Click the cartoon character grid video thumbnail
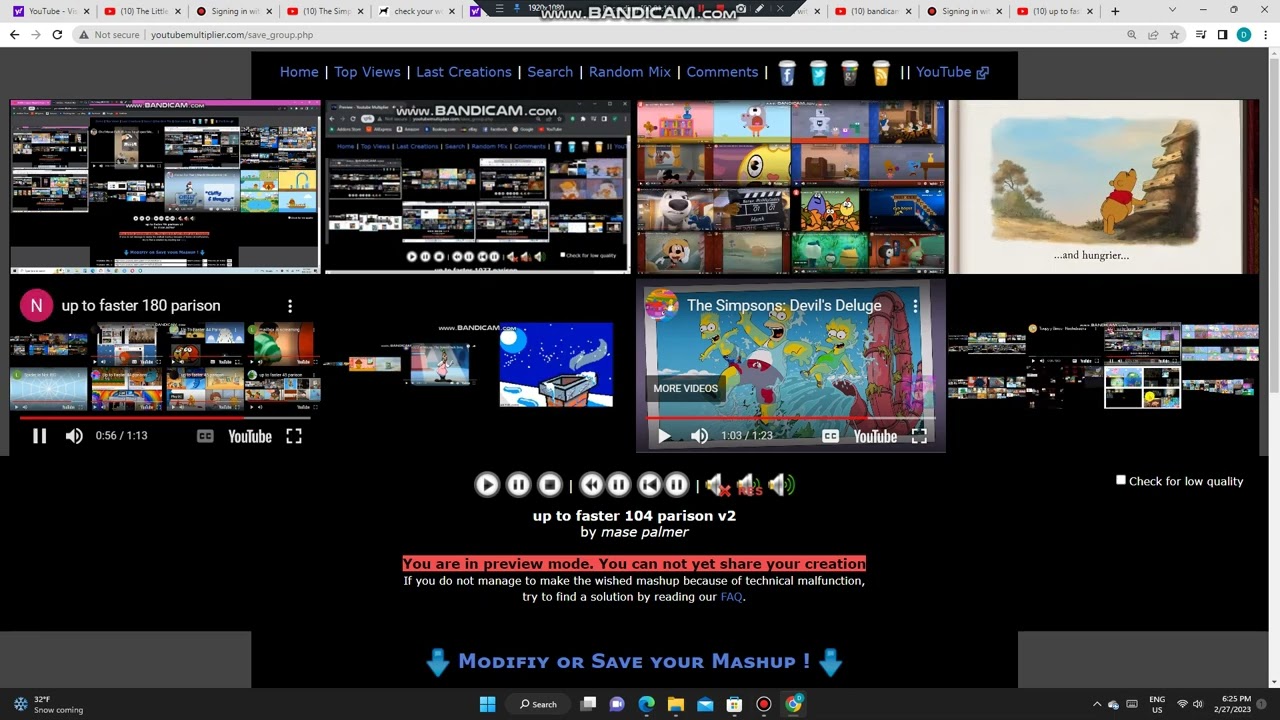The width and height of the screenshot is (1280, 720). 791,187
